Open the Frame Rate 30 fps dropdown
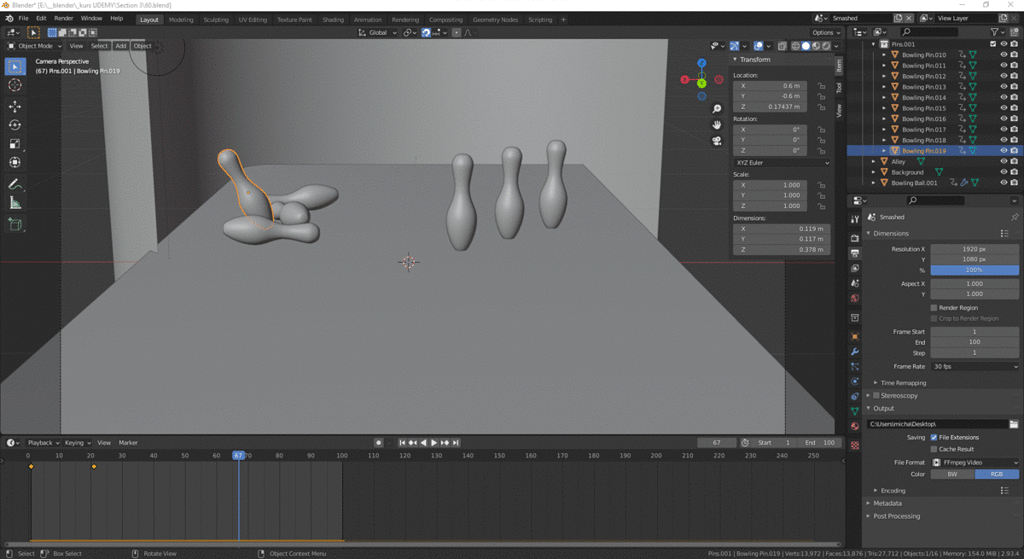1024x559 pixels. [974, 366]
